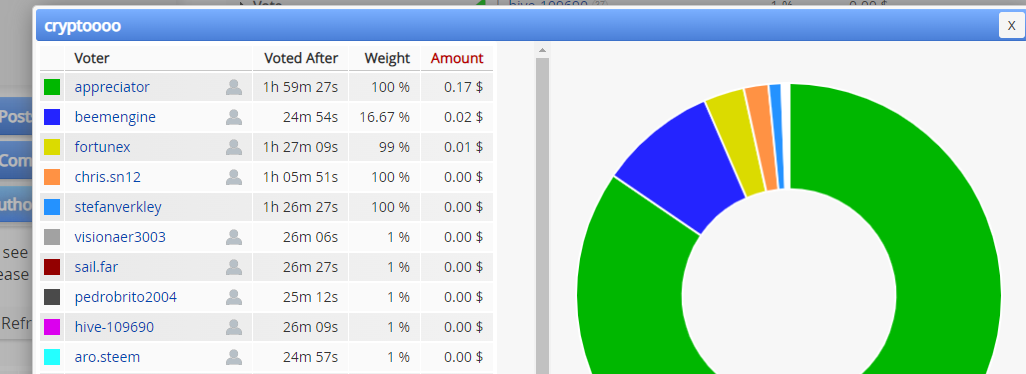Close the cryptoooo dialog with X
Image resolution: width=1026 pixels, height=374 pixels.
click(x=1012, y=26)
